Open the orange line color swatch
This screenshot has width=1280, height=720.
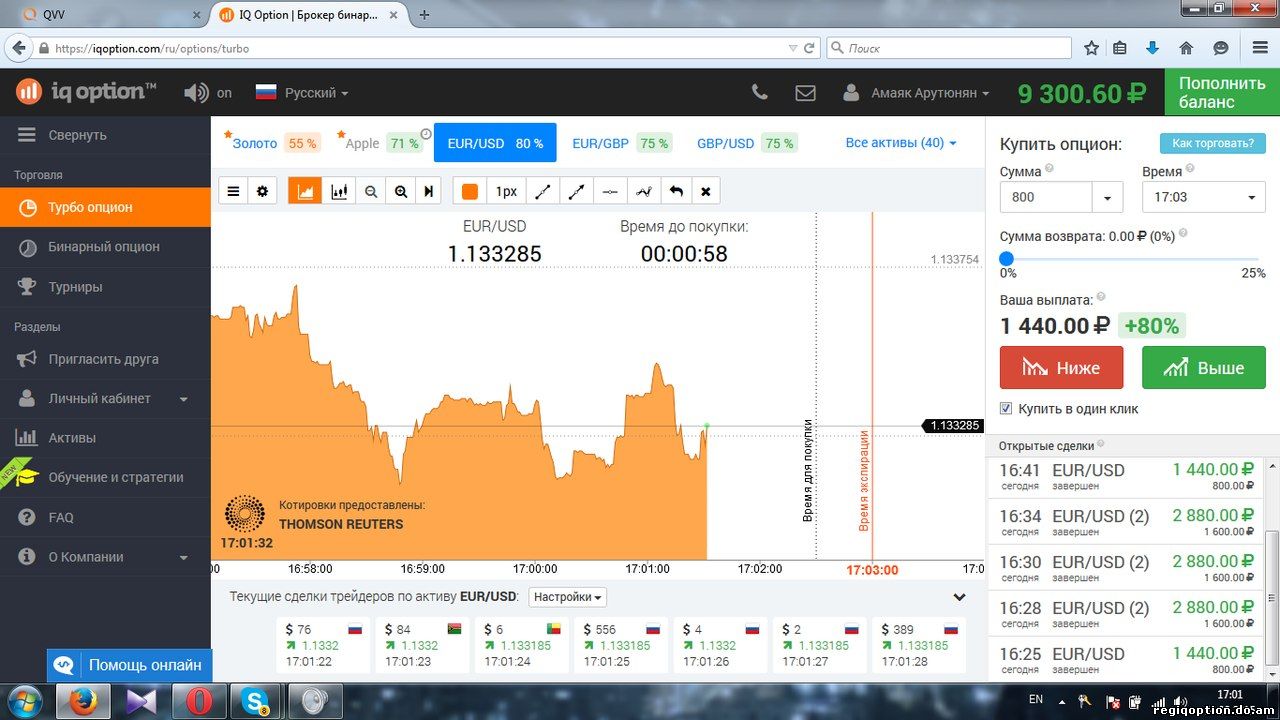pos(470,191)
